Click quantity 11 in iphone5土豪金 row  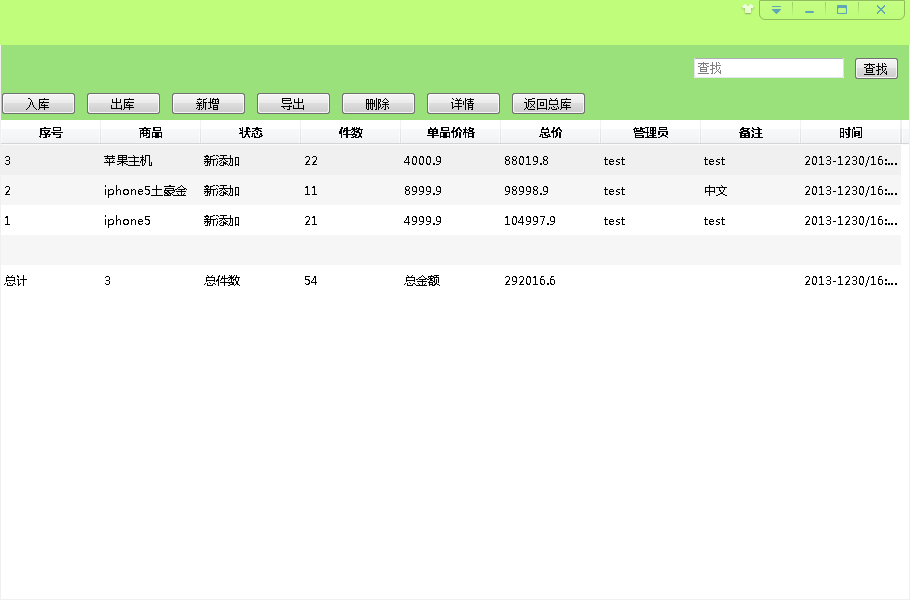(311, 191)
